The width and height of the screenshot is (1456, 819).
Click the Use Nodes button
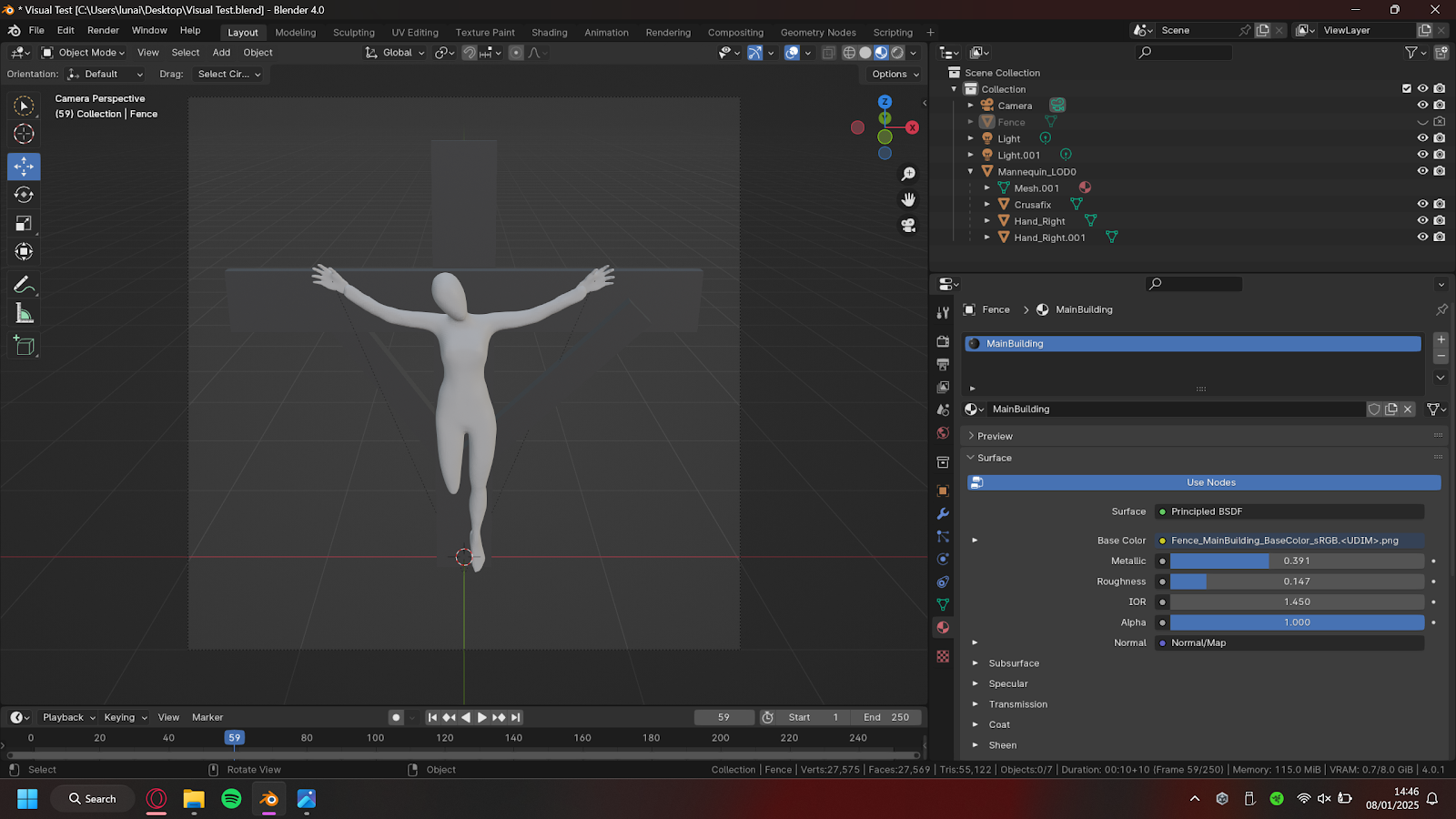click(x=1210, y=482)
